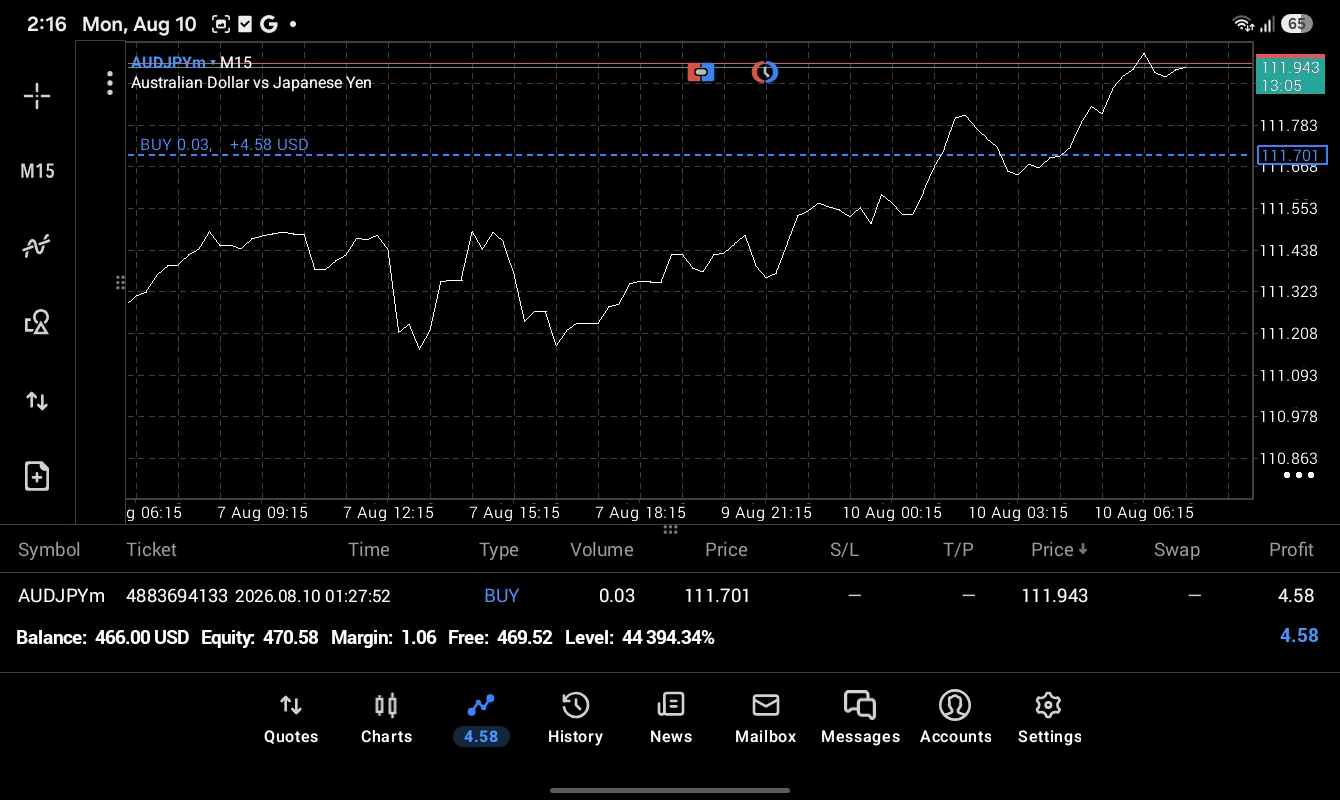Open the News section
1340x800 pixels.
(670, 719)
